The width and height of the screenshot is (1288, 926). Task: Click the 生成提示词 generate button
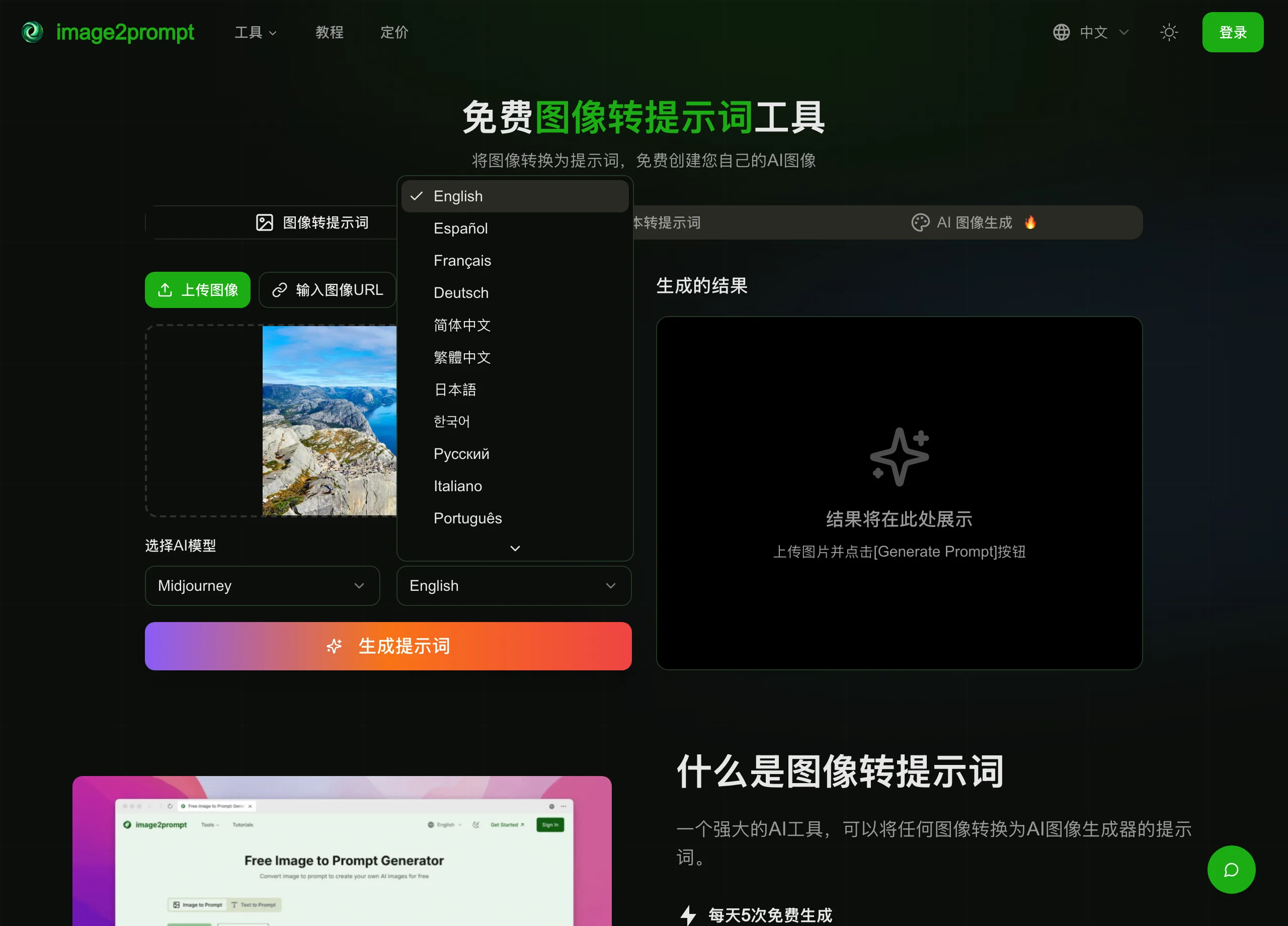(x=388, y=646)
